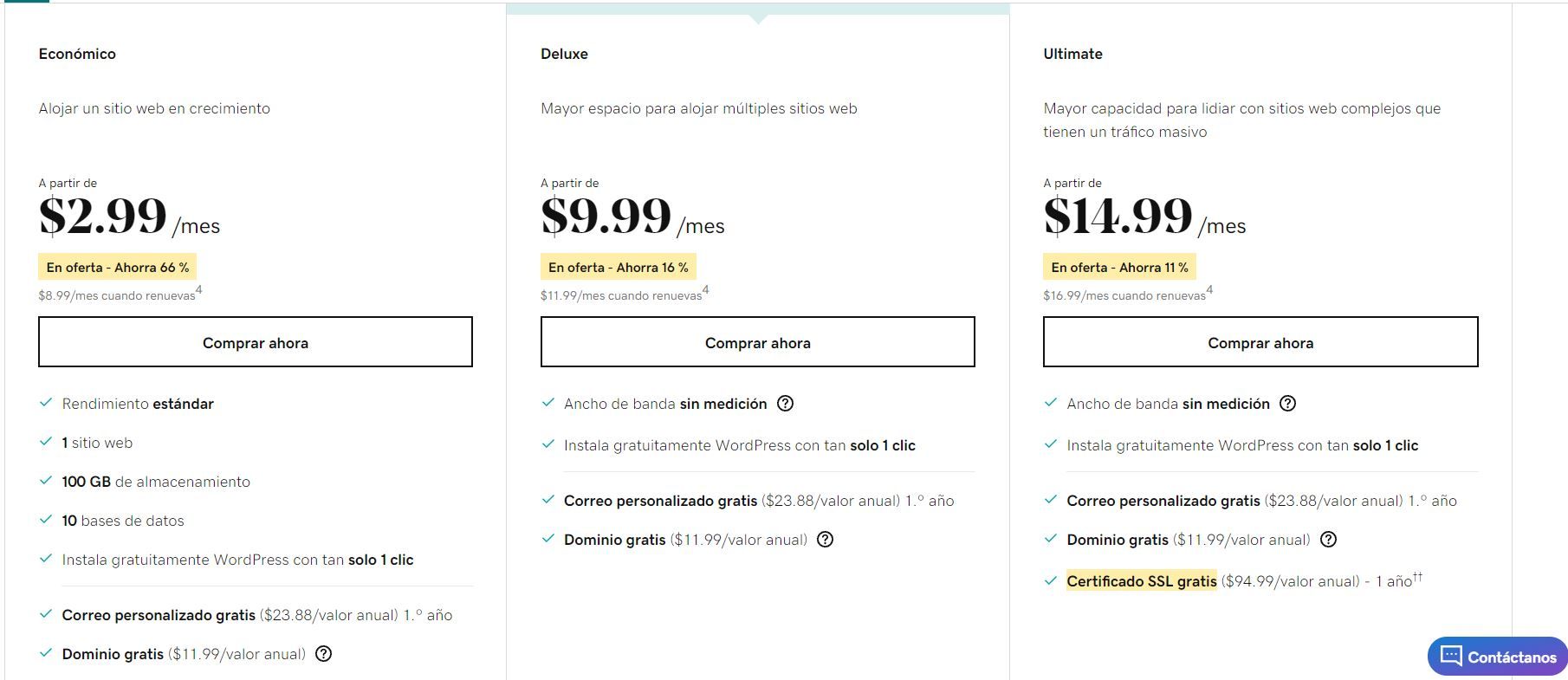Open help icon beside Ultimate Ancho de banda

1288,404
